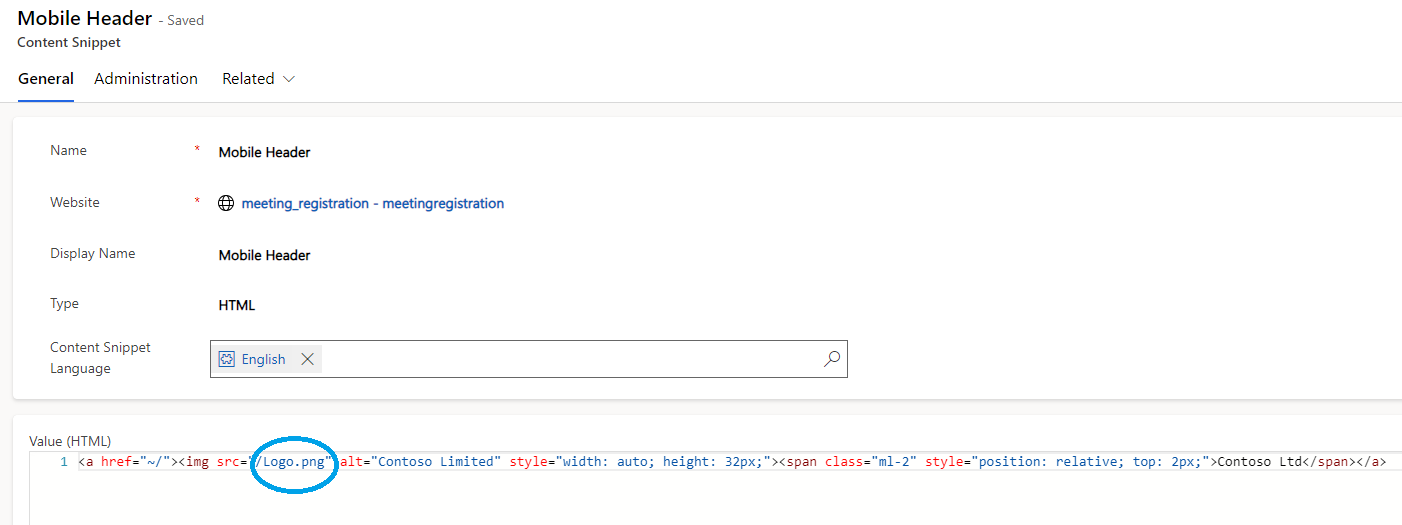Click the language icon in English tag
Image resolution: width=1402 pixels, height=525 pixels.
point(227,359)
